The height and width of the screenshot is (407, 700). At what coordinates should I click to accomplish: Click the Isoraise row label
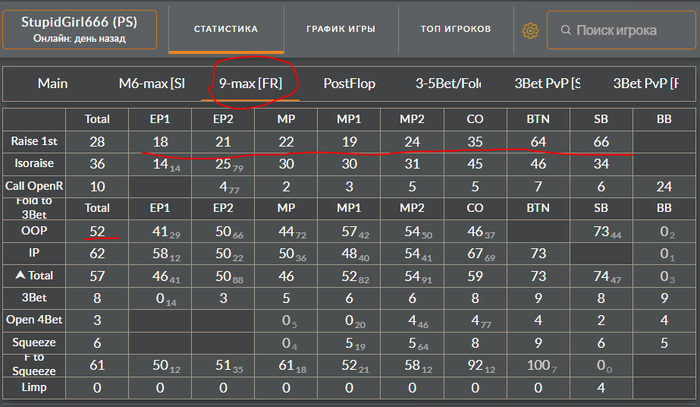(34, 163)
